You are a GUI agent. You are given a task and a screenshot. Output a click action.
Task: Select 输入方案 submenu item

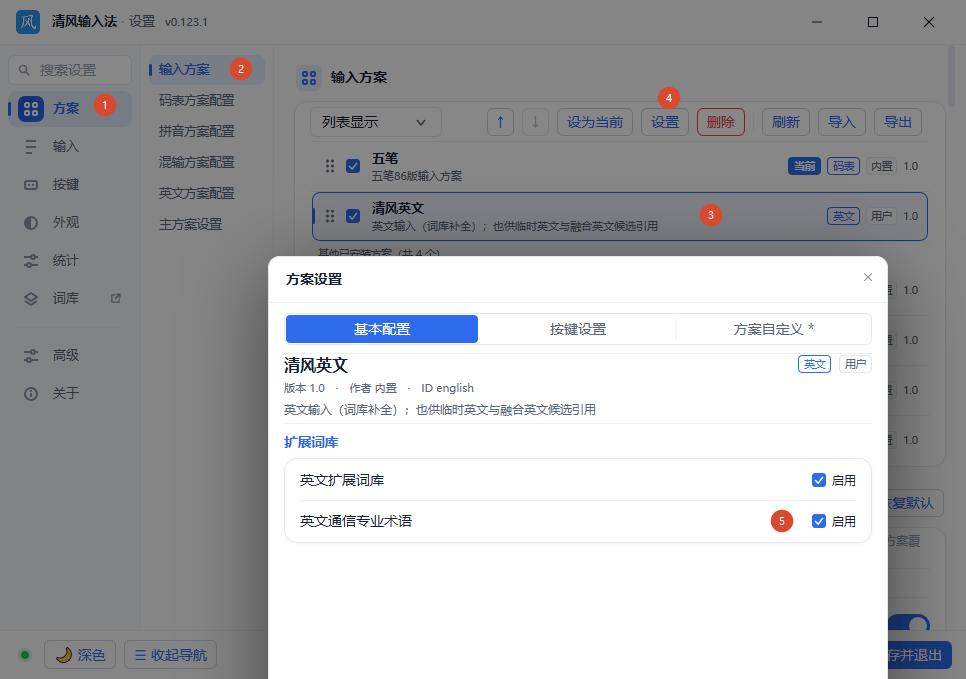tap(206, 70)
